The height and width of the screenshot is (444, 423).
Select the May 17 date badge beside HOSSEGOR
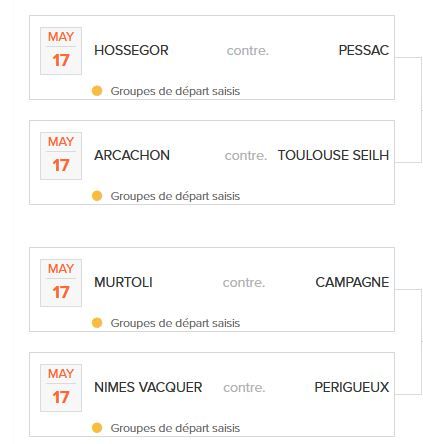[x=61, y=51]
